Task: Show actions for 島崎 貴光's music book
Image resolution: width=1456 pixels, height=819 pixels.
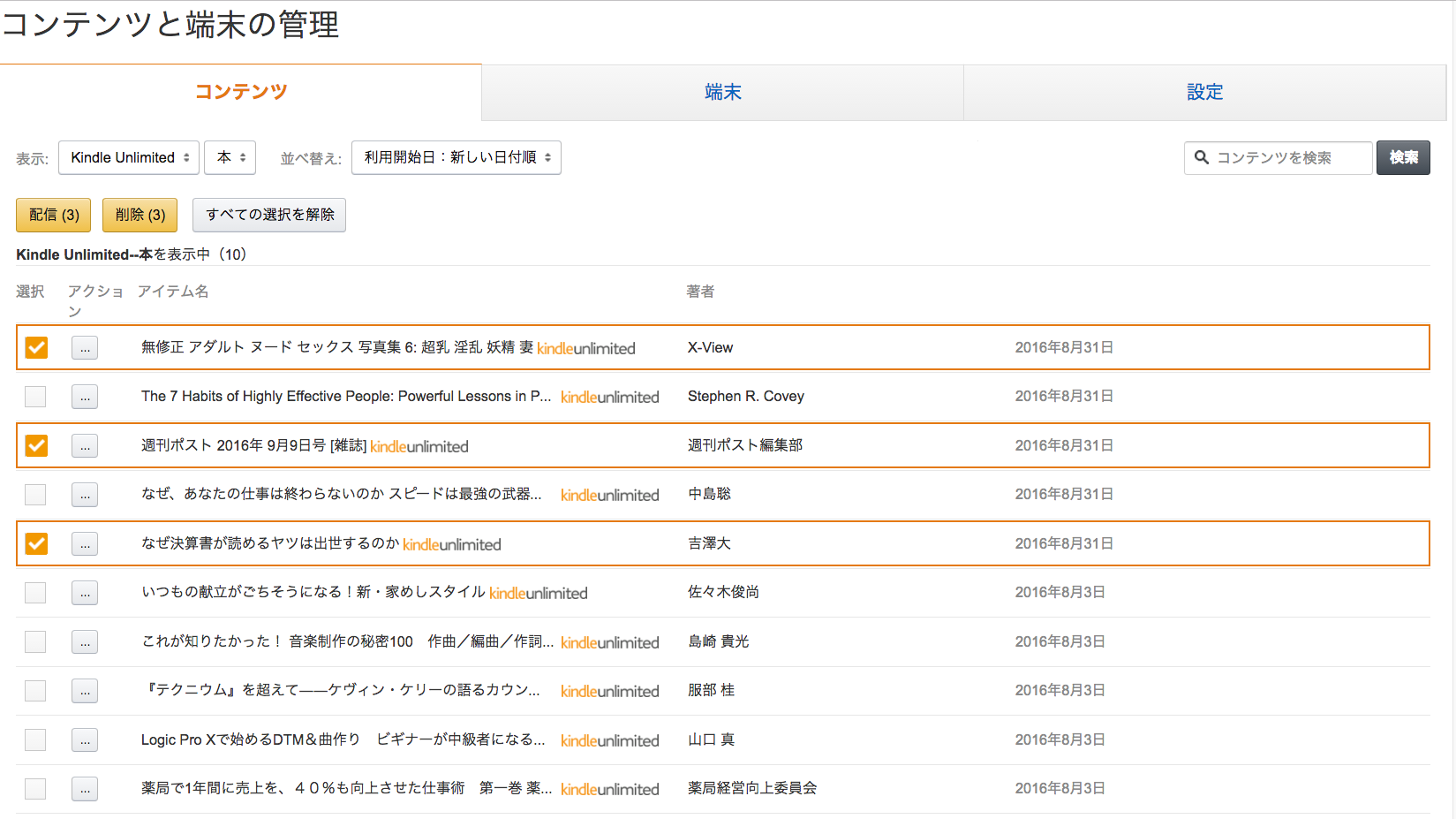Action: (85, 642)
